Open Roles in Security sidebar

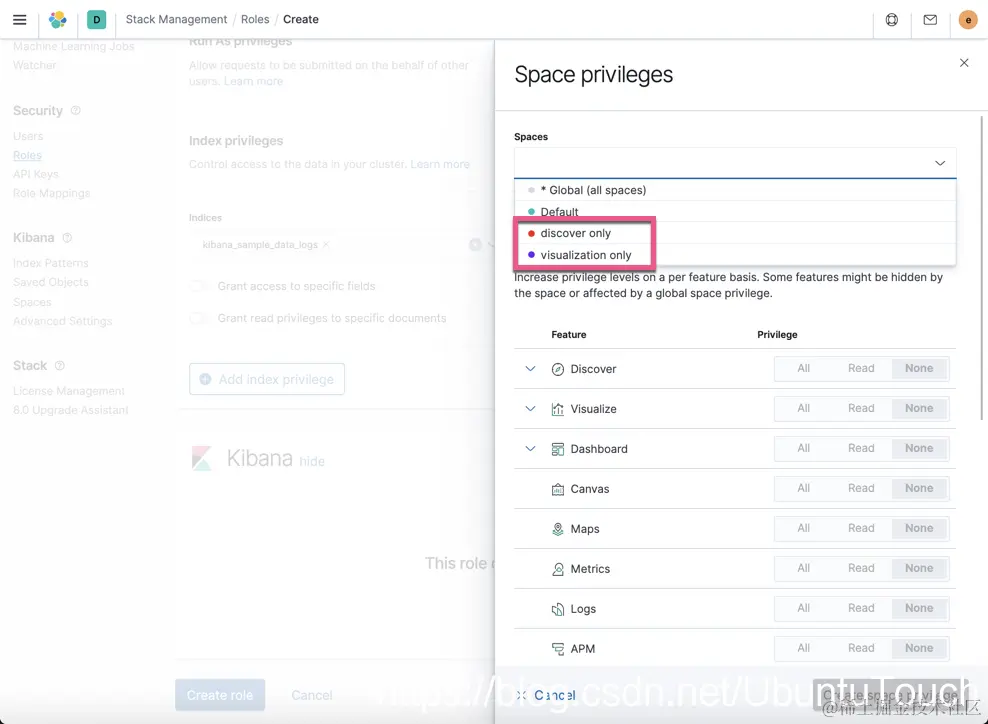[27, 155]
